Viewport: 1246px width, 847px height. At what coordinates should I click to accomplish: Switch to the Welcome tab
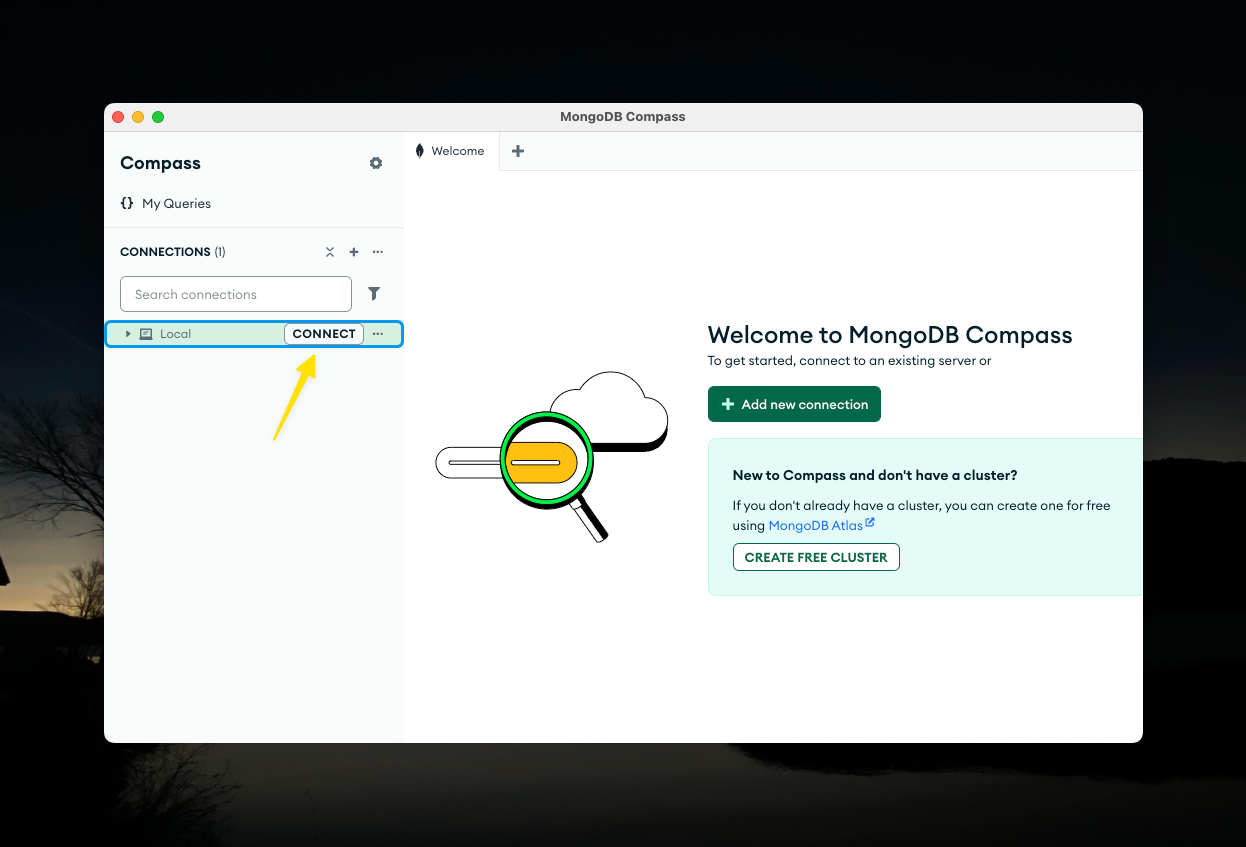[x=450, y=151]
